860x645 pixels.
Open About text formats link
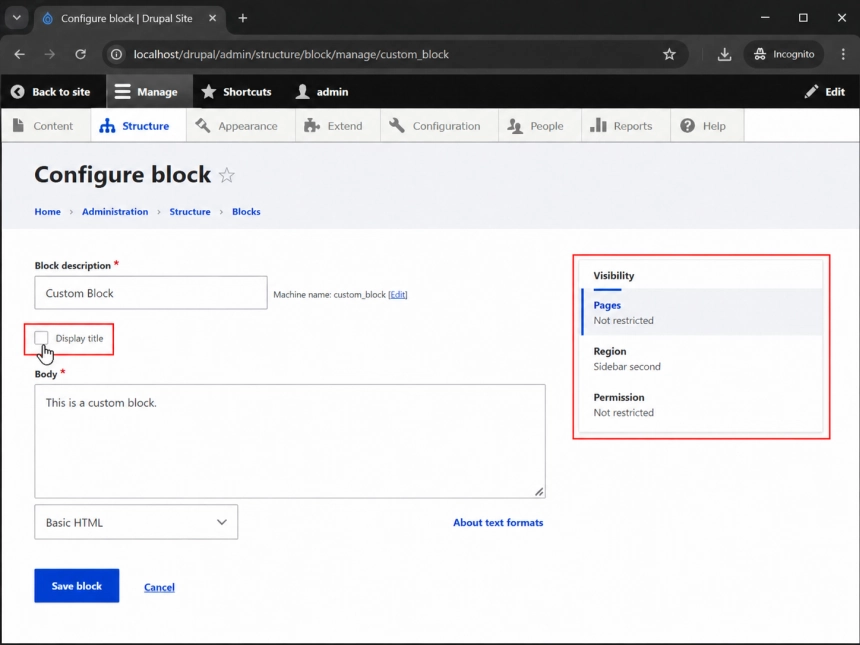coord(498,522)
